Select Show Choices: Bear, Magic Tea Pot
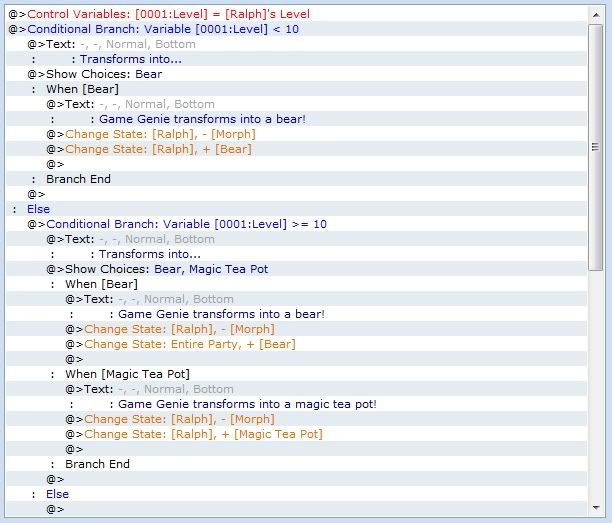This screenshot has height=523, width=612. [297, 269]
